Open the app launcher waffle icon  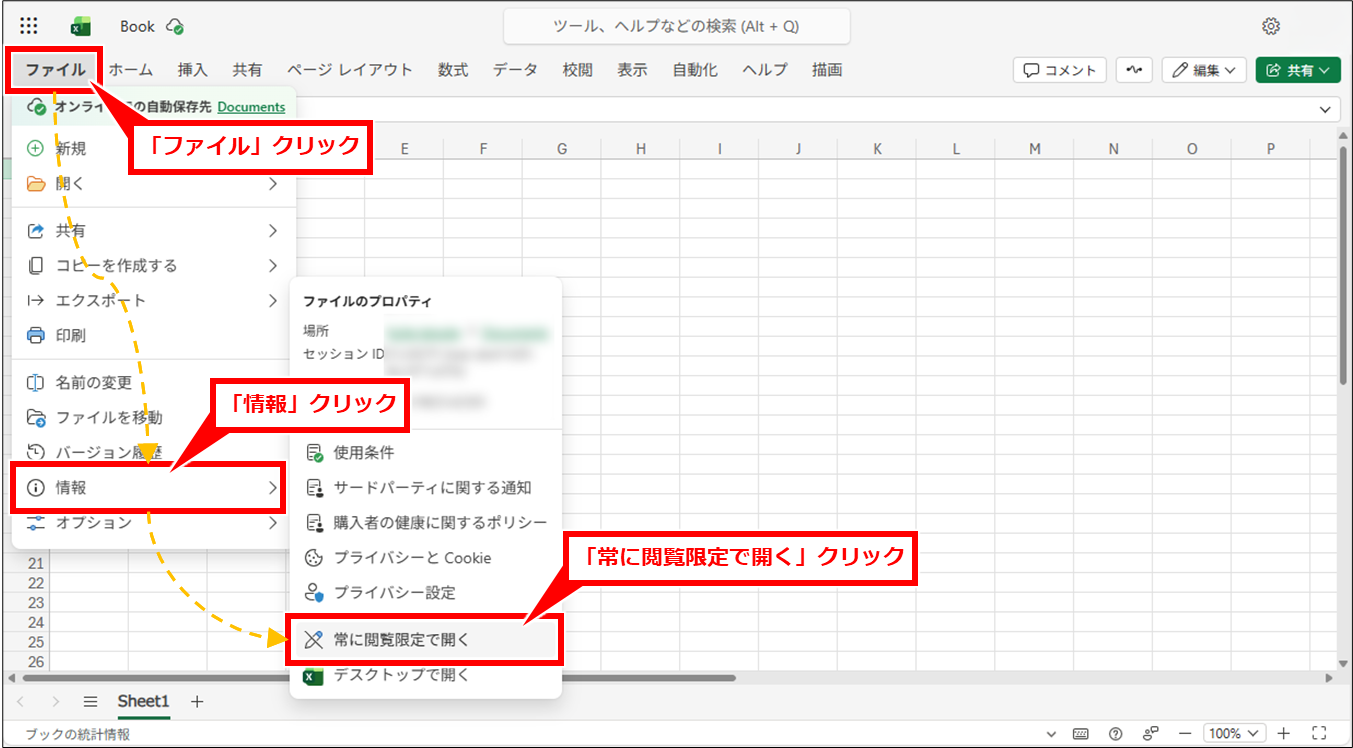29,27
